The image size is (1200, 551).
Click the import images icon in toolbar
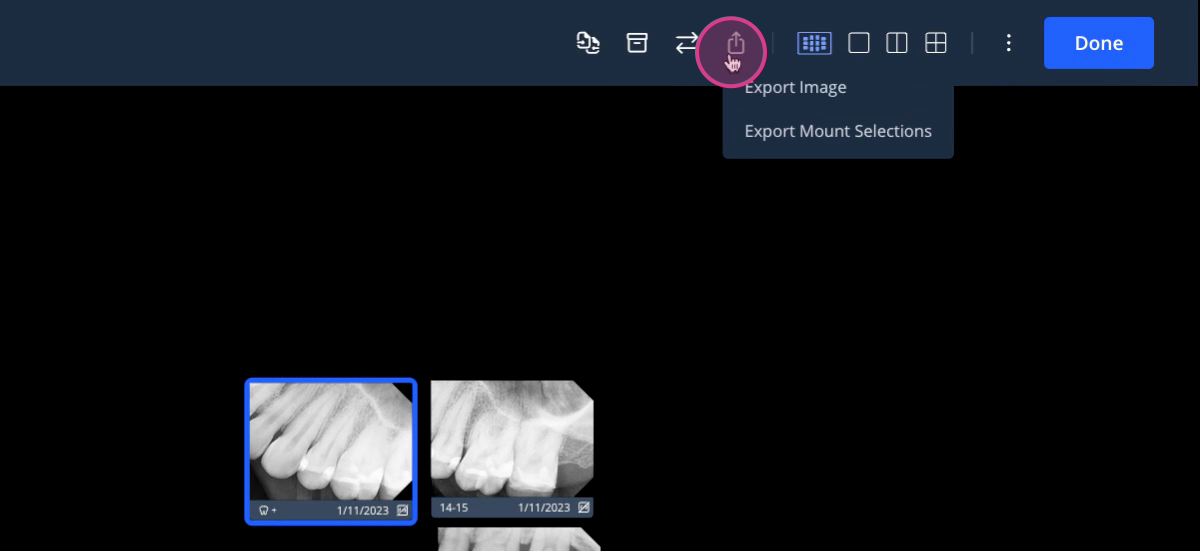(x=588, y=43)
